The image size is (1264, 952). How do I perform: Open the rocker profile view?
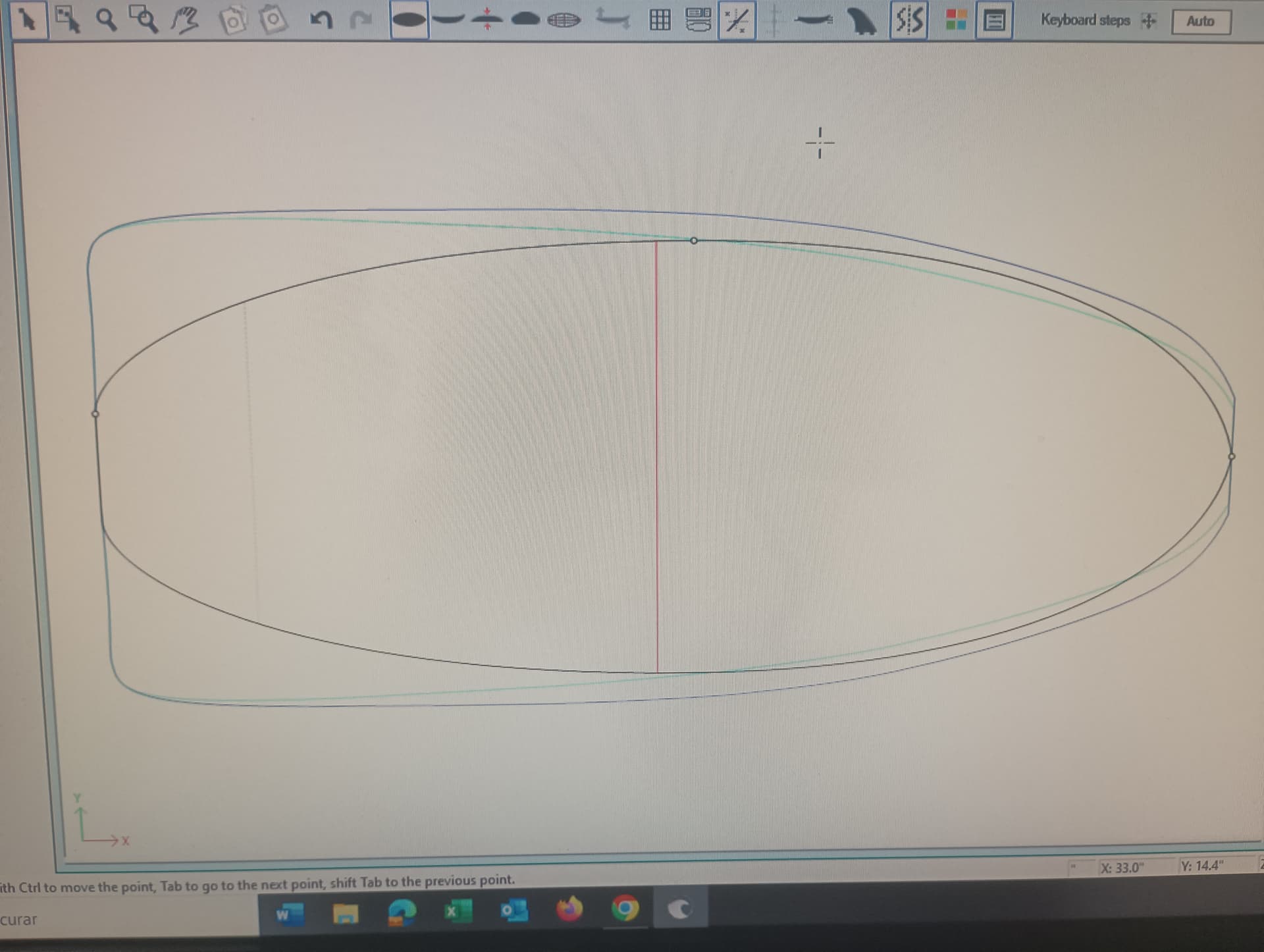[448, 20]
